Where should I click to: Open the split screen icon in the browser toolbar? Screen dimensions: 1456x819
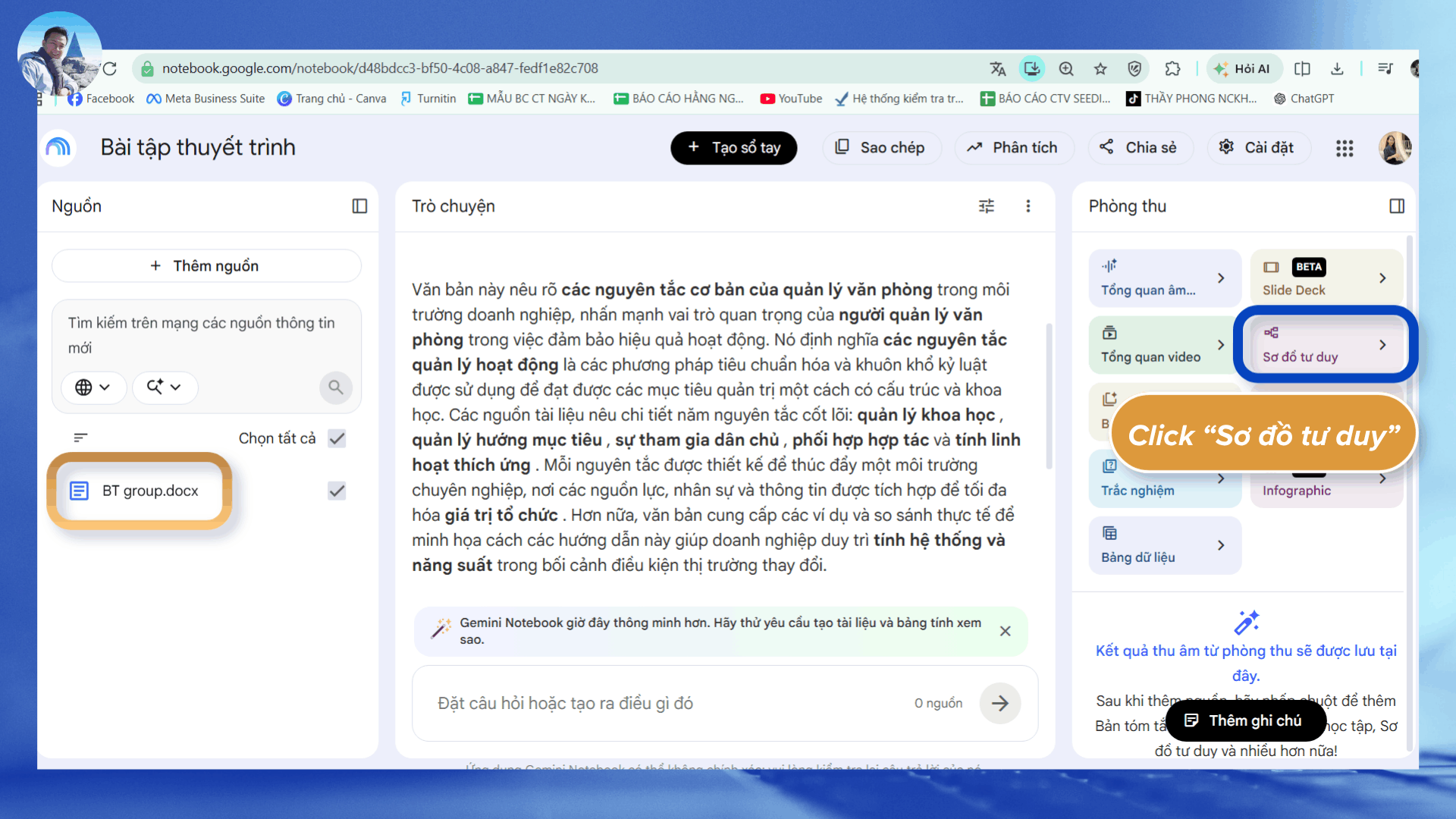(x=1302, y=69)
